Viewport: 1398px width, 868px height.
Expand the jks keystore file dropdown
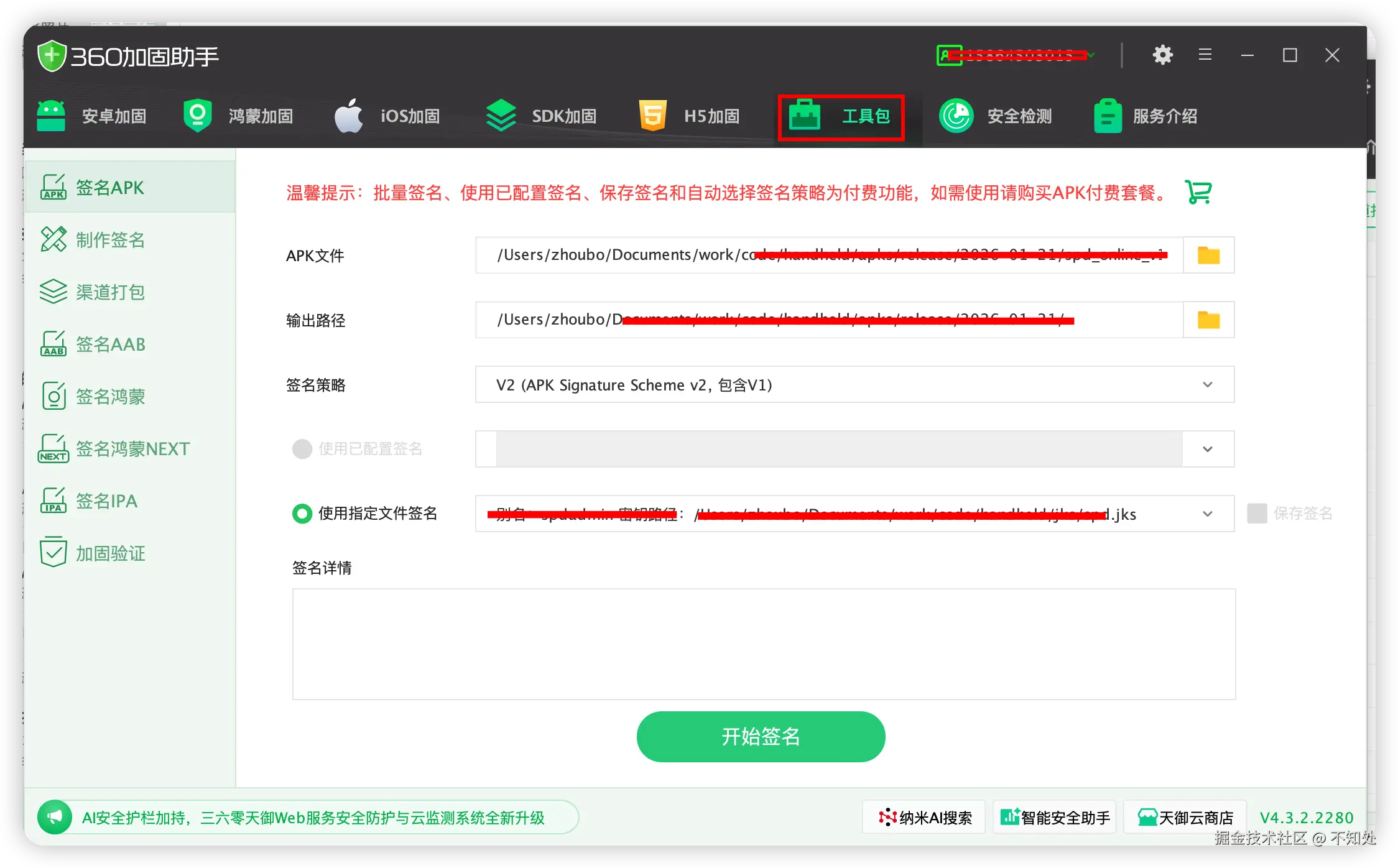click(x=1208, y=514)
